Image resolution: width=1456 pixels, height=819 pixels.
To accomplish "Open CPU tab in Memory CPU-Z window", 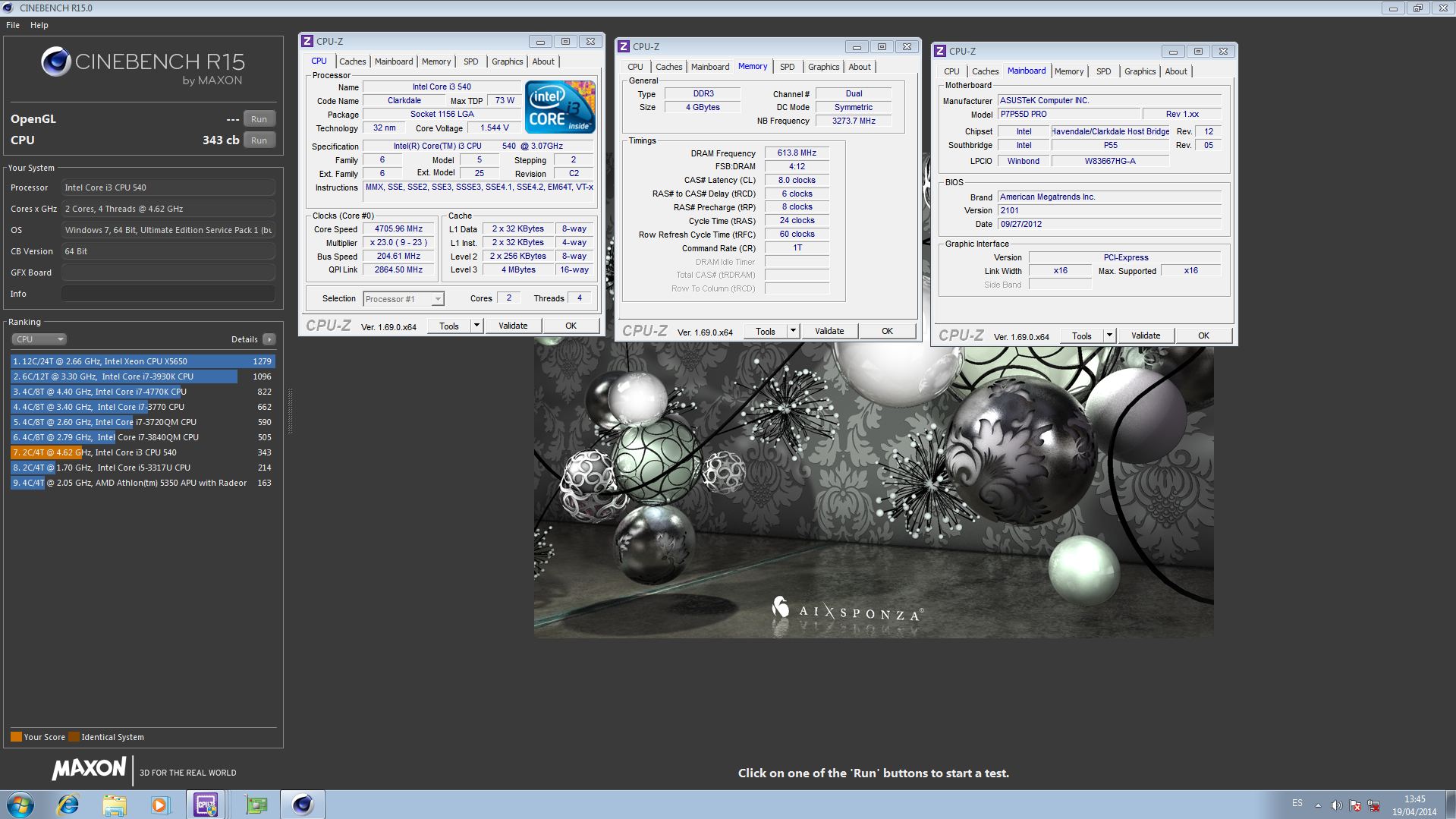I will coord(635,67).
